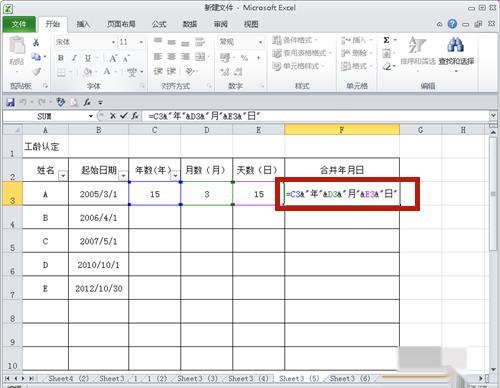500x388 pixels.
Task: Click the Insert Function fx icon
Action: click(135, 116)
